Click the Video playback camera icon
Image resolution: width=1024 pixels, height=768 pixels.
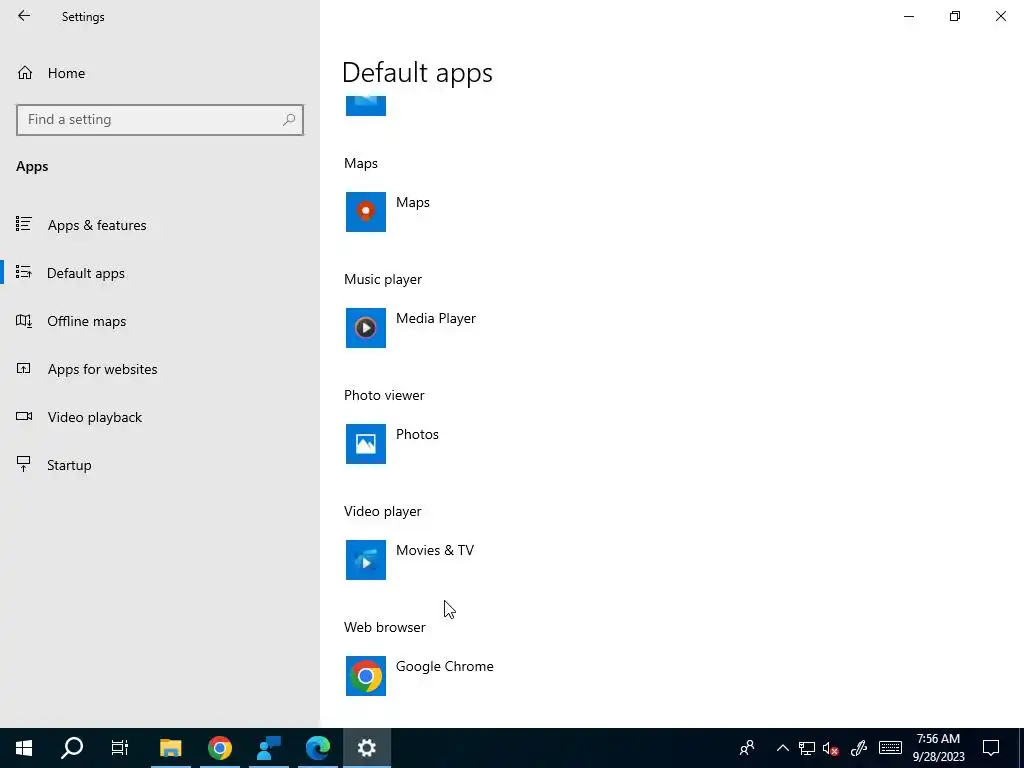(24, 417)
